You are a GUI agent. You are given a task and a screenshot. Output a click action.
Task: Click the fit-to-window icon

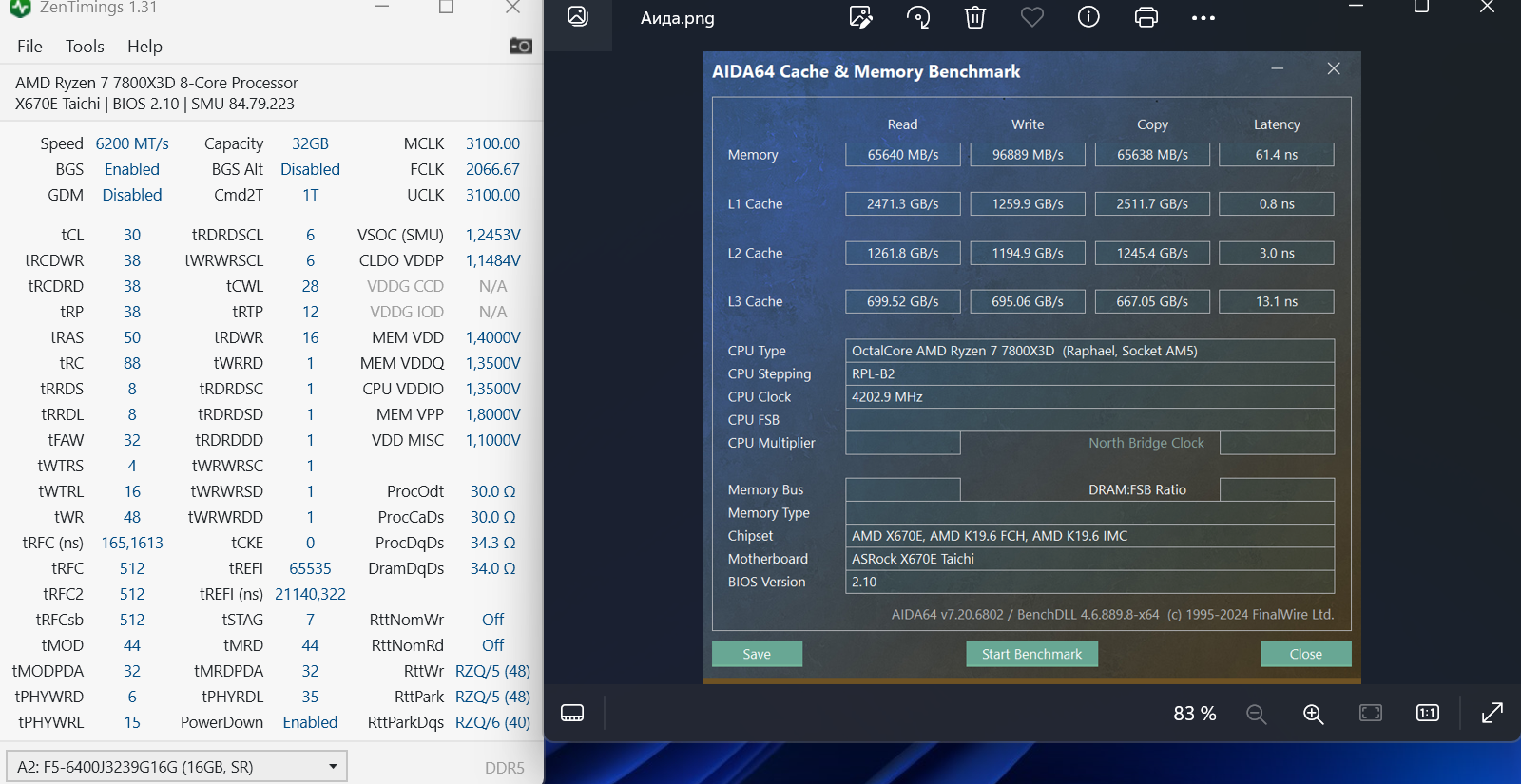pos(1371,713)
